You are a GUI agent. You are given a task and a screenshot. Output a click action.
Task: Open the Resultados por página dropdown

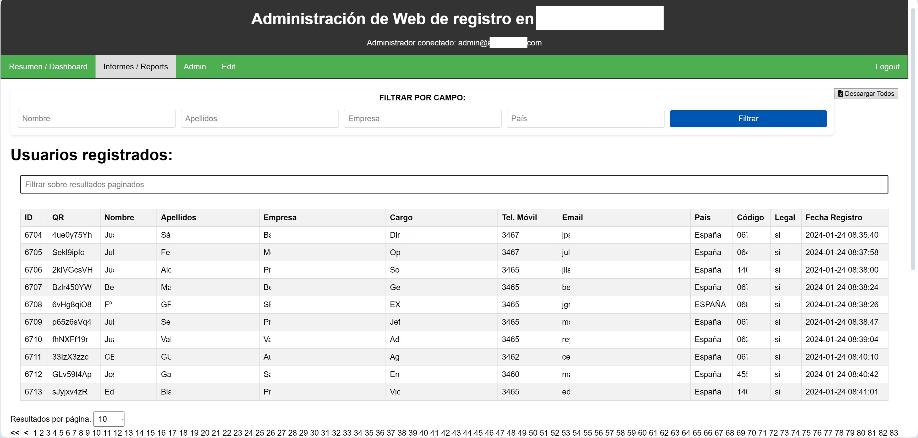click(x=109, y=419)
